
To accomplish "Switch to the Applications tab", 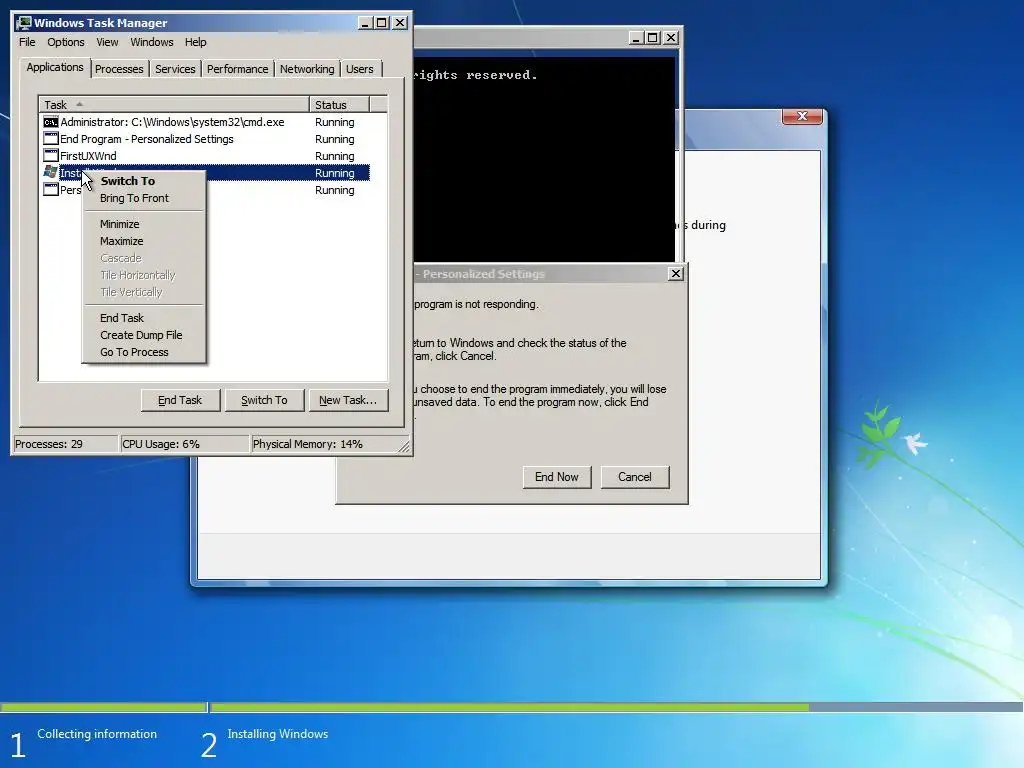I will [x=55, y=67].
